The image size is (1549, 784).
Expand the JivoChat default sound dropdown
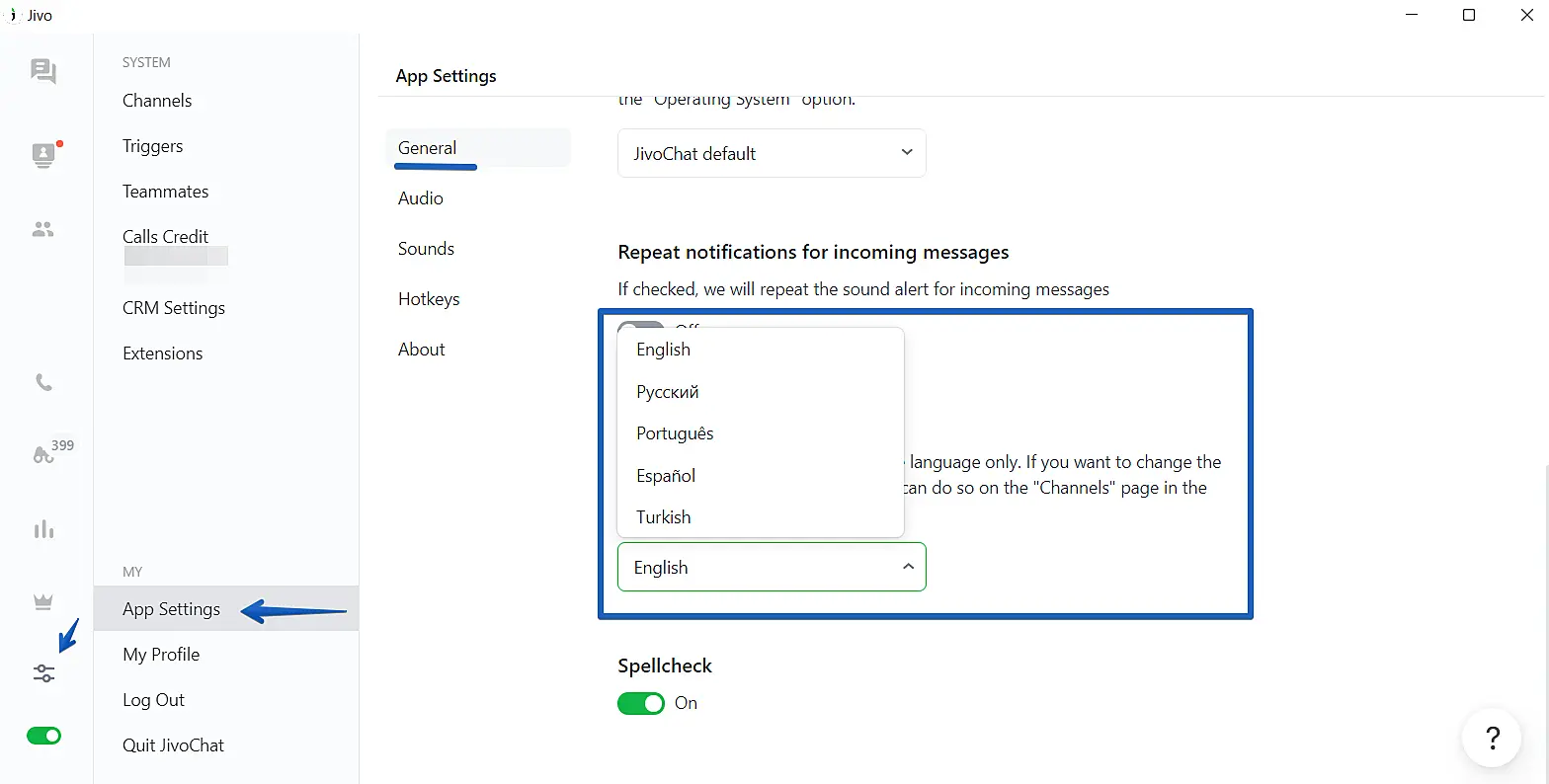coord(772,153)
